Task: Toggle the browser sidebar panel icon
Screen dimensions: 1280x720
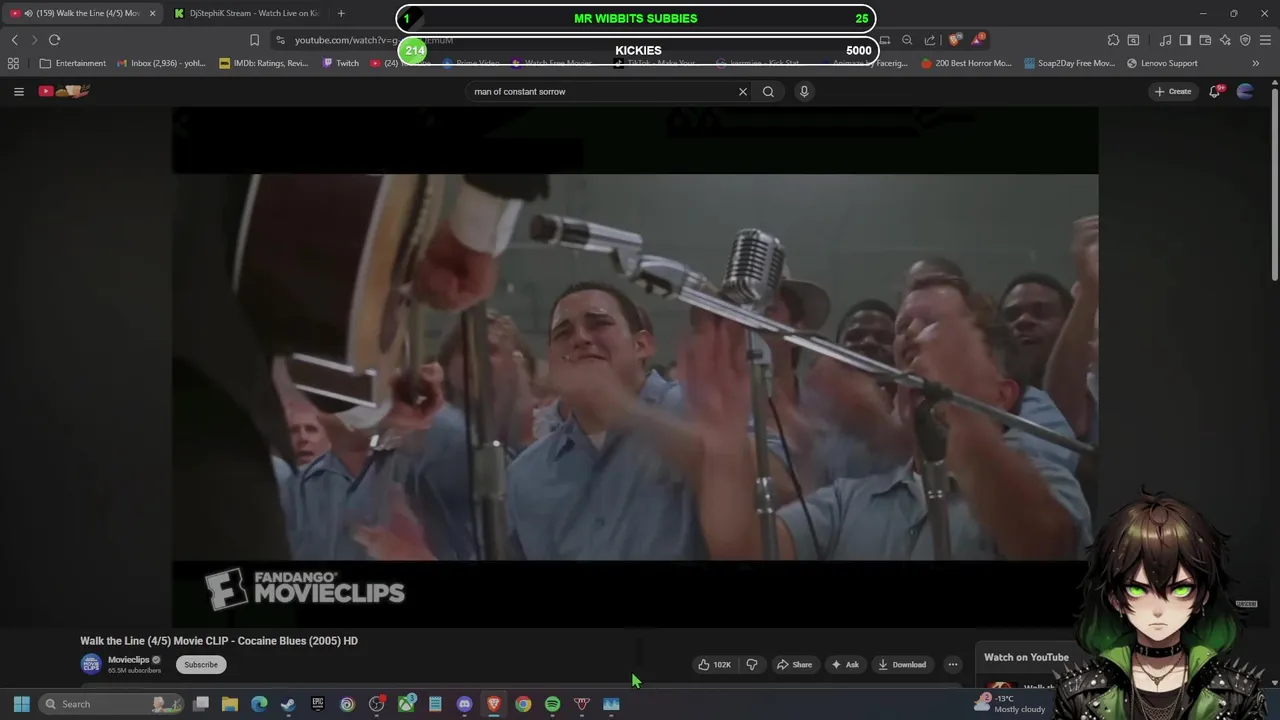Action: pyautogui.click(x=1185, y=40)
